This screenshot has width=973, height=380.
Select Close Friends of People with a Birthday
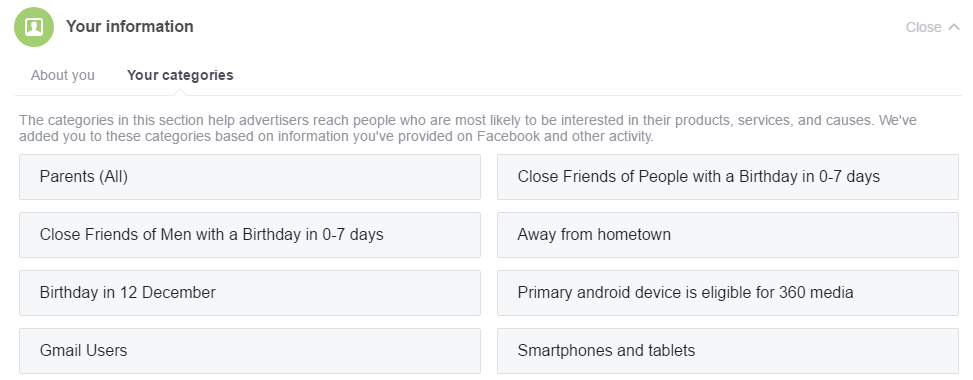point(727,177)
